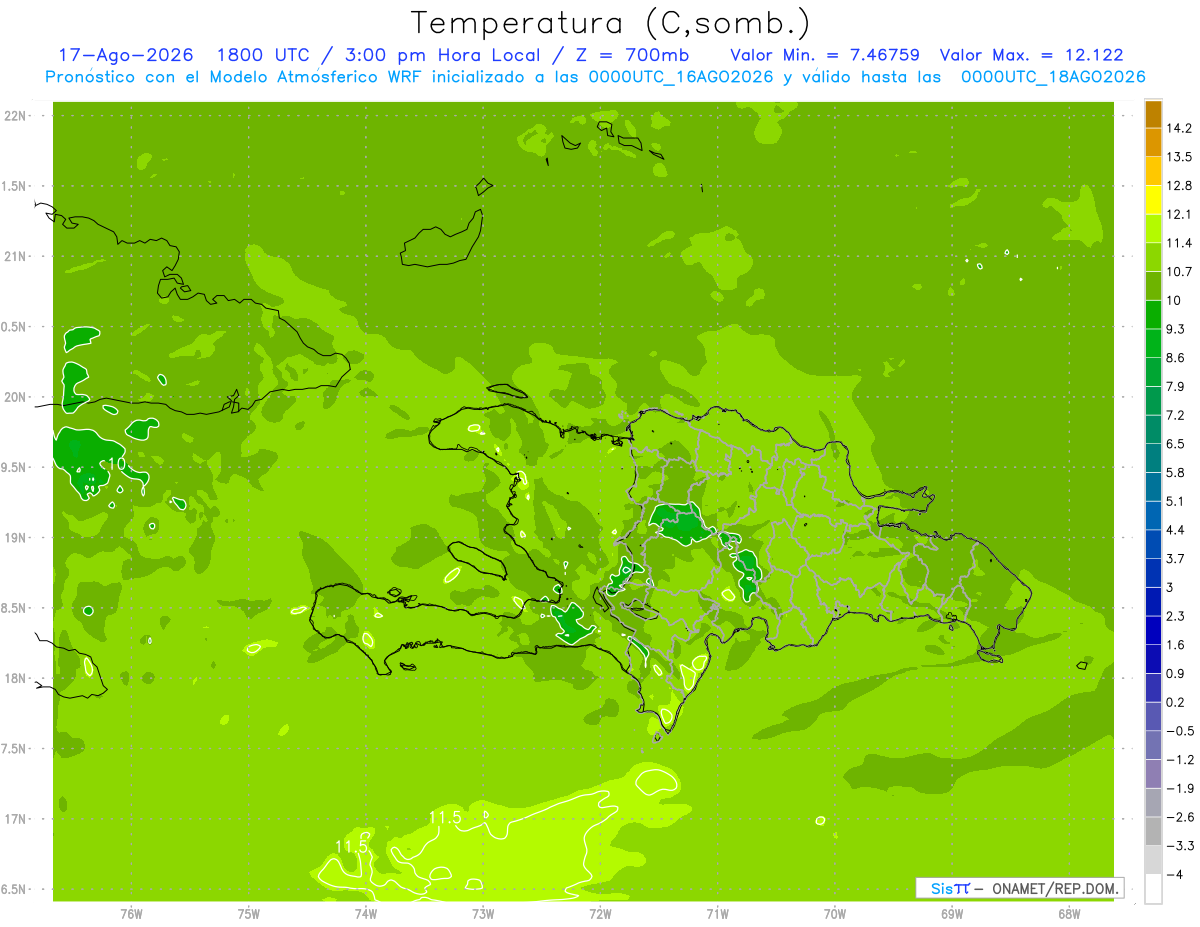Screen dimensions: 1200x927
Task: Click the '17N' latitude label
Action: [x=17, y=819]
